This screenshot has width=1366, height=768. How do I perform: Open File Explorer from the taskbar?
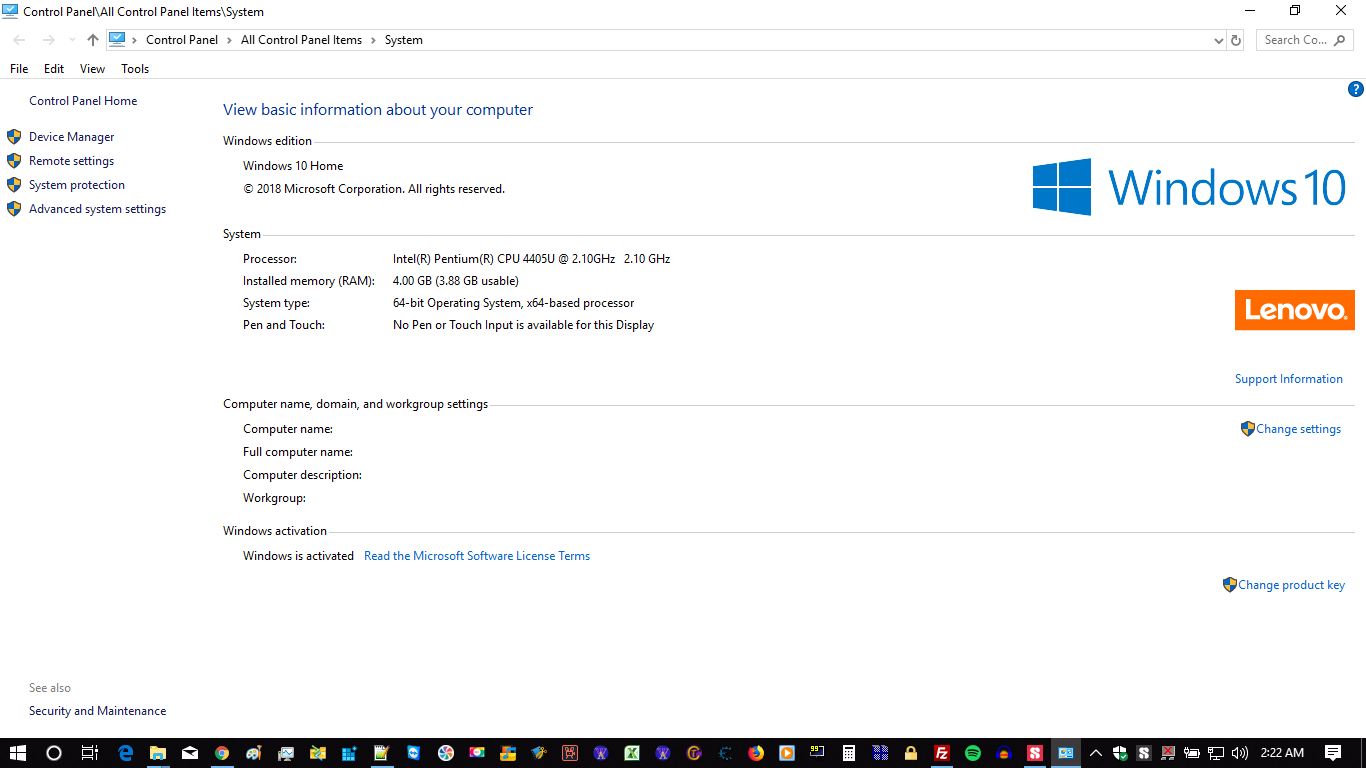click(x=158, y=753)
